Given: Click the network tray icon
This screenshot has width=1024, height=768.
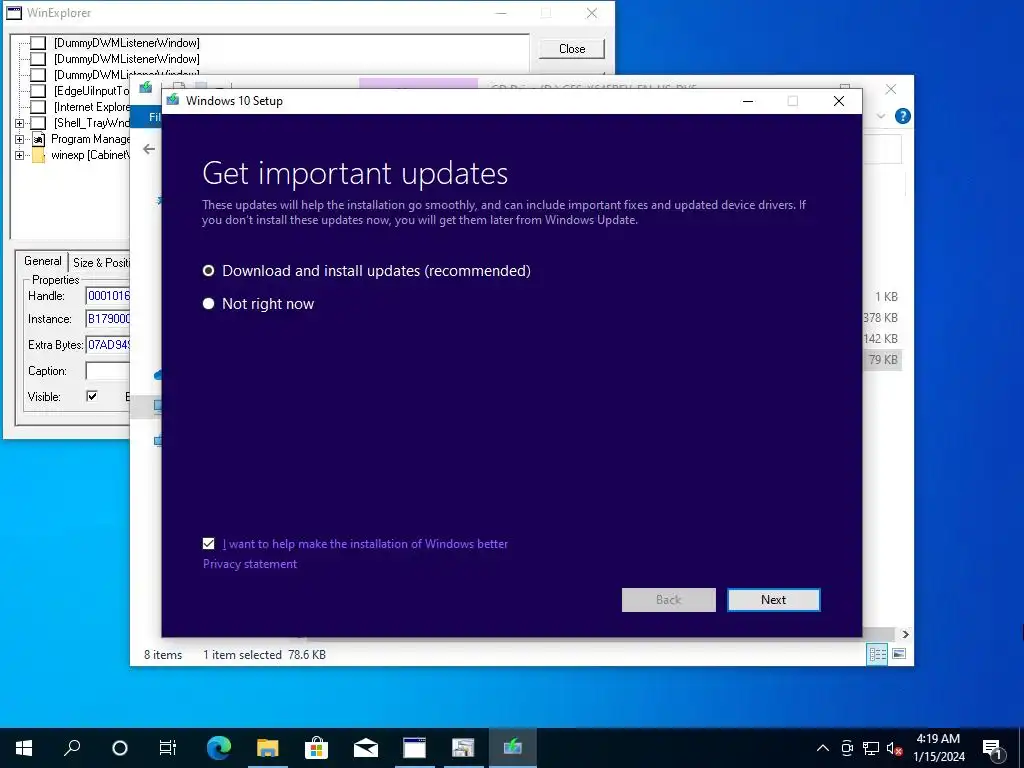Looking at the screenshot, I should (871, 748).
